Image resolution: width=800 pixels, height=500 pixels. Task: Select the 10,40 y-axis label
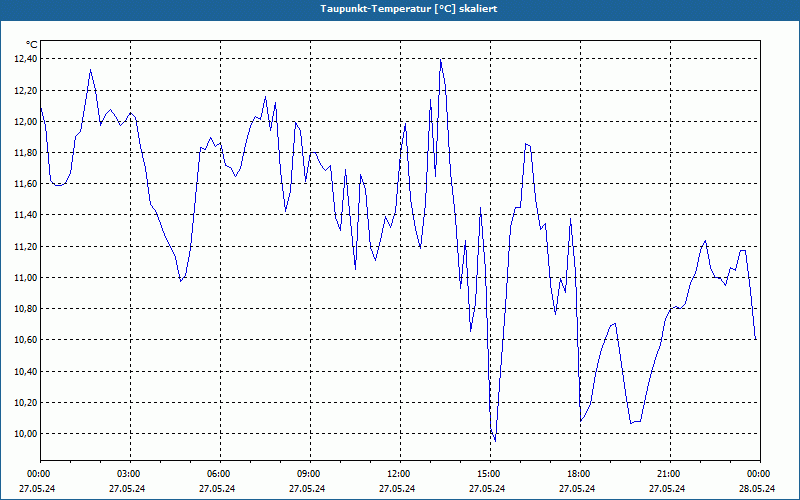(x=26, y=371)
